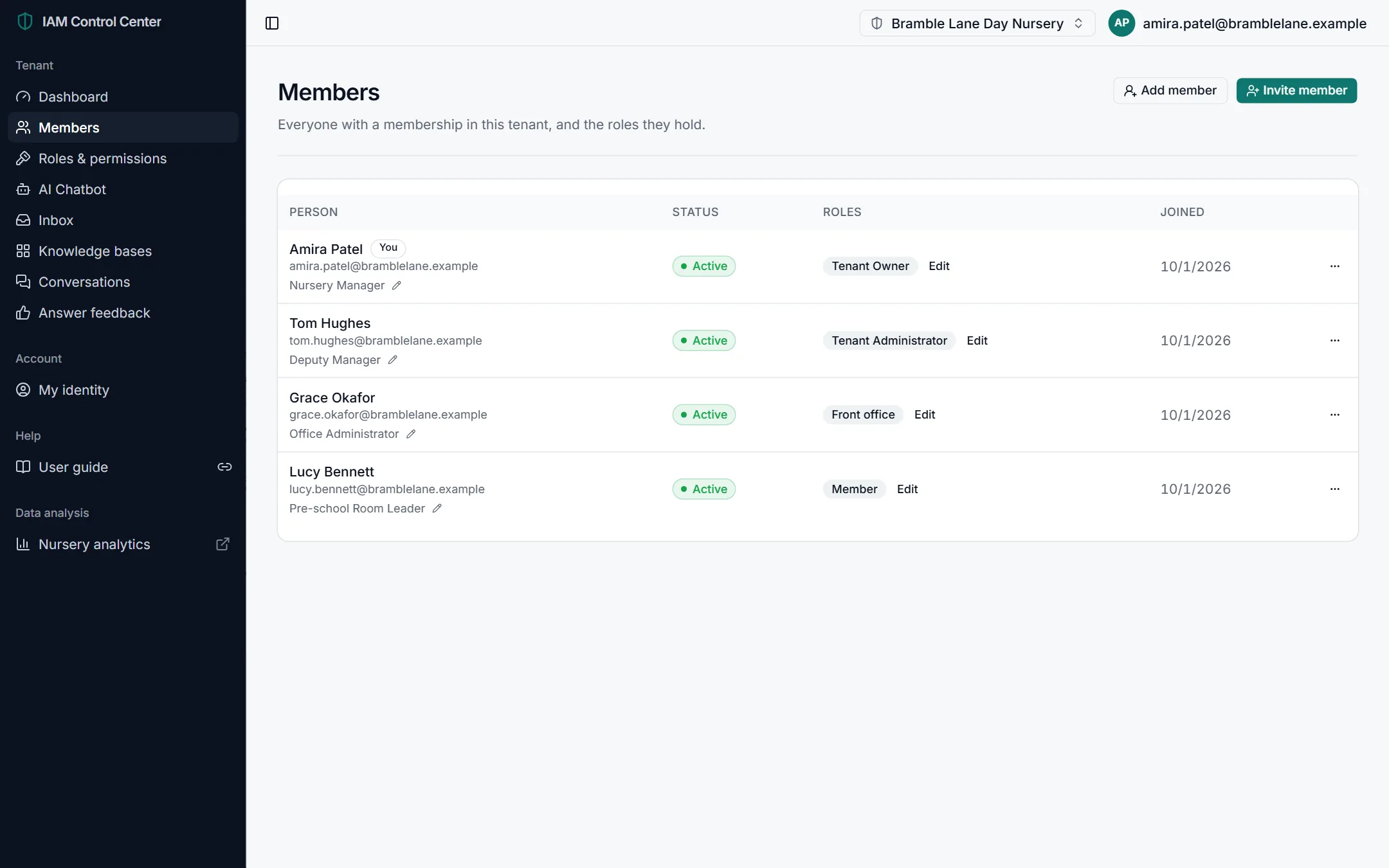Click the AP user avatar
This screenshot has height=868, width=1389.
coord(1121,23)
